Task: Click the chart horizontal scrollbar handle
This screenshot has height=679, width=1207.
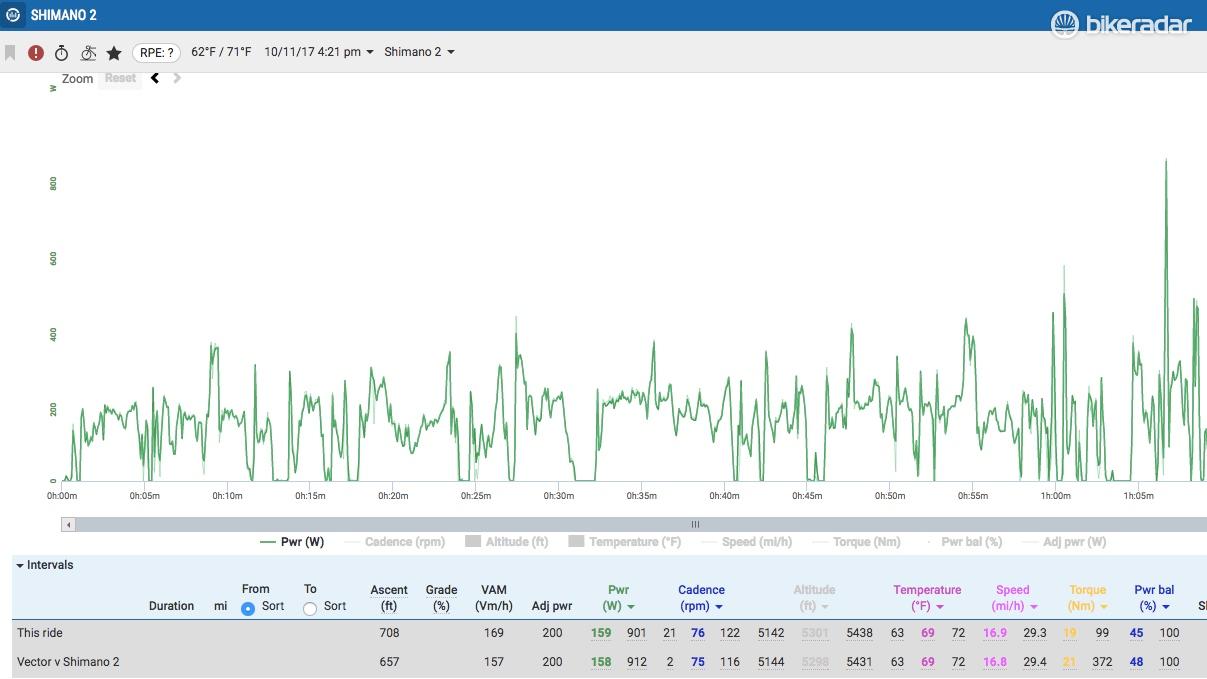Action: click(x=695, y=524)
